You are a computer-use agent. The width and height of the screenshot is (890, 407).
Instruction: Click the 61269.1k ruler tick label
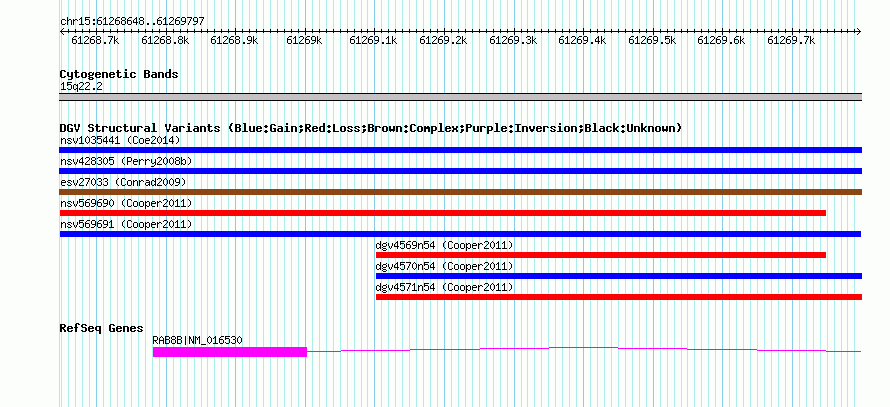coord(373,40)
